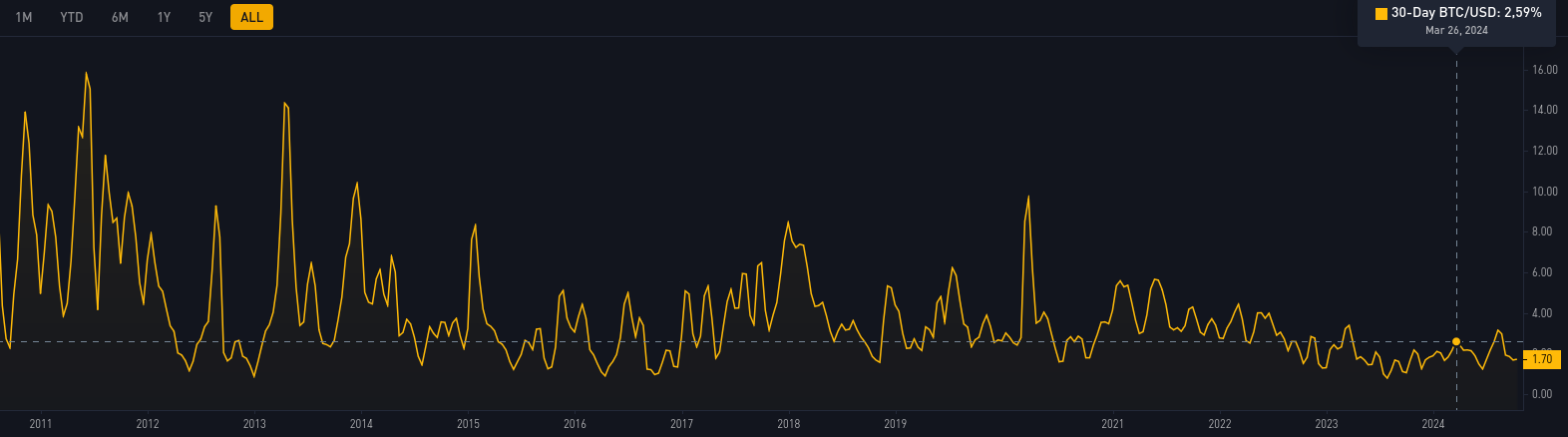Switch to the 6M range
The height and width of the screenshot is (437, 1568).
[x=120, y=17]
